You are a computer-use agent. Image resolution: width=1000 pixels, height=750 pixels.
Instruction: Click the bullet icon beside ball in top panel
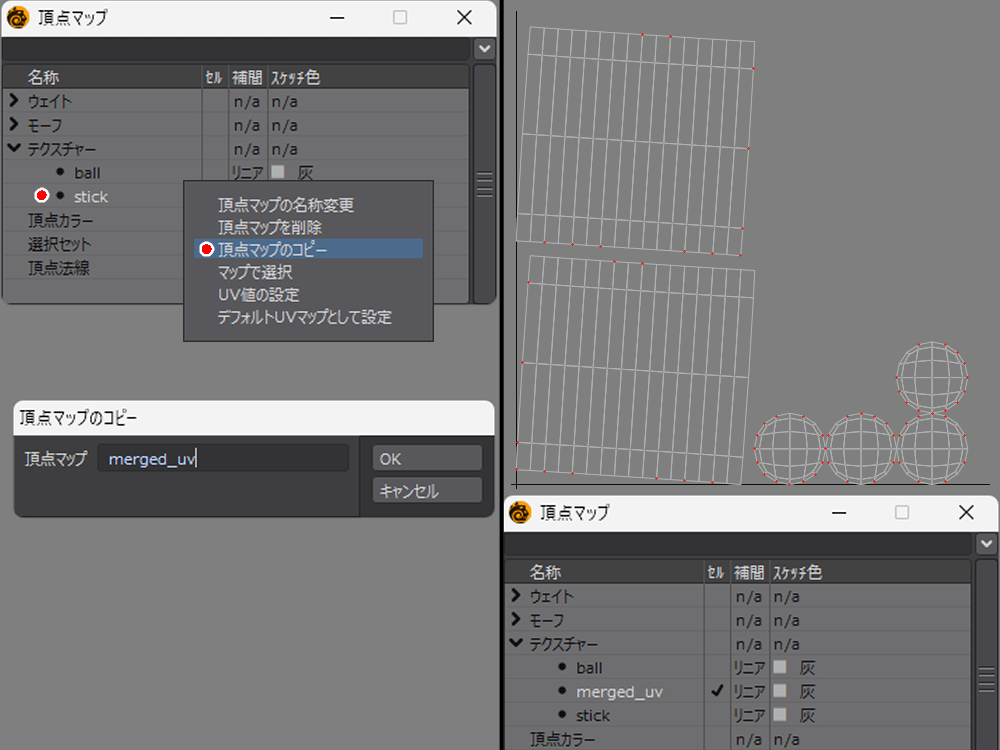[x=60, y=172]
